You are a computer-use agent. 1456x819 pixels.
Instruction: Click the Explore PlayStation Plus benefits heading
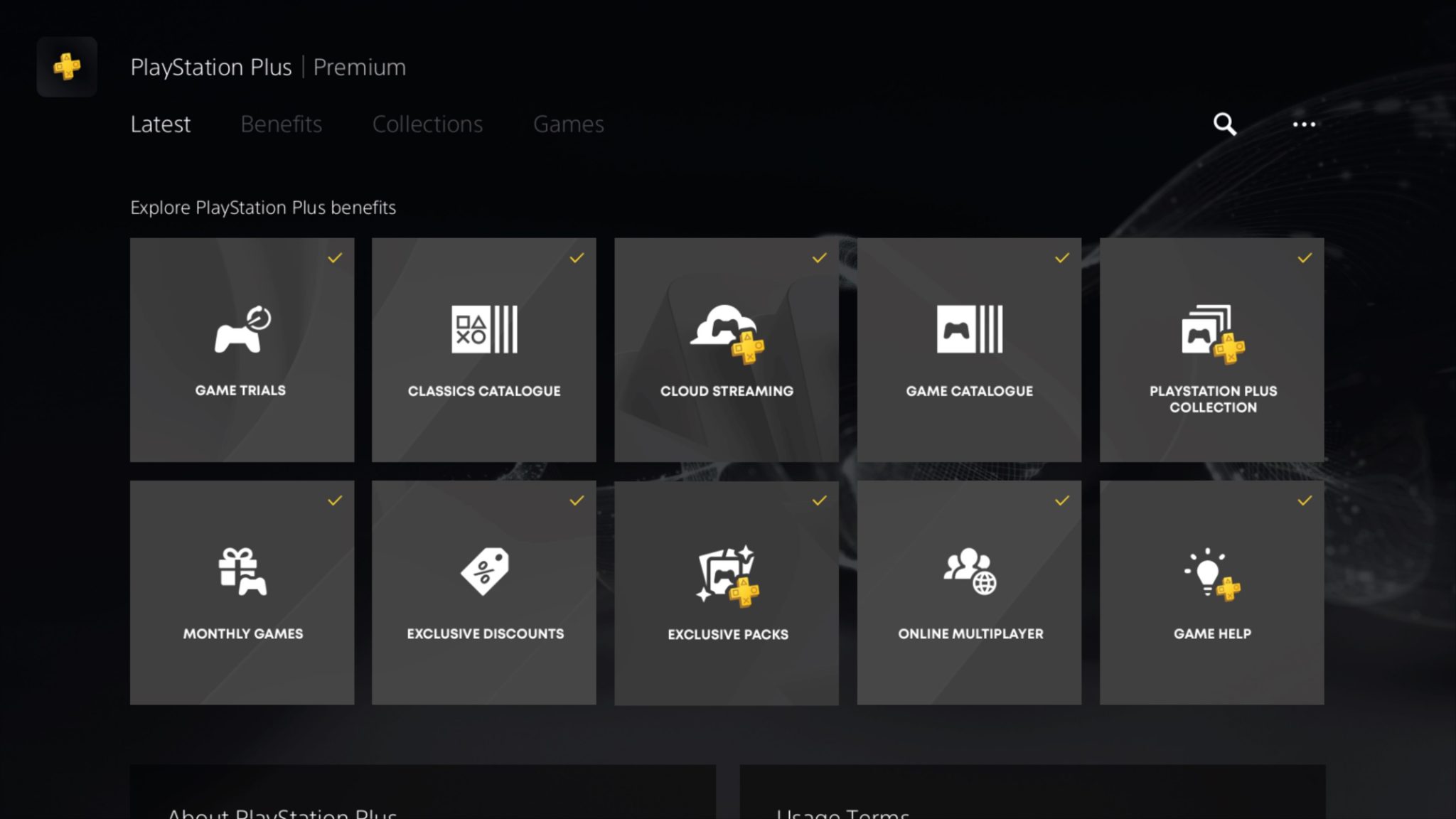coord(263,208)
